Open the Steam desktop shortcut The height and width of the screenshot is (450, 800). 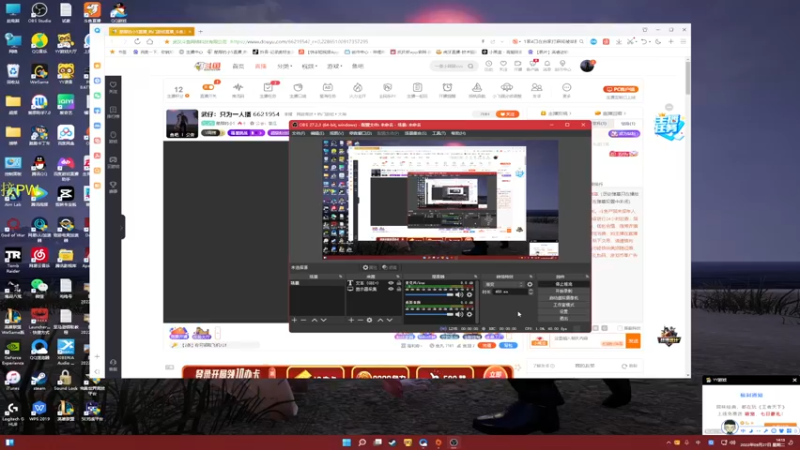(x=39, y=380)
